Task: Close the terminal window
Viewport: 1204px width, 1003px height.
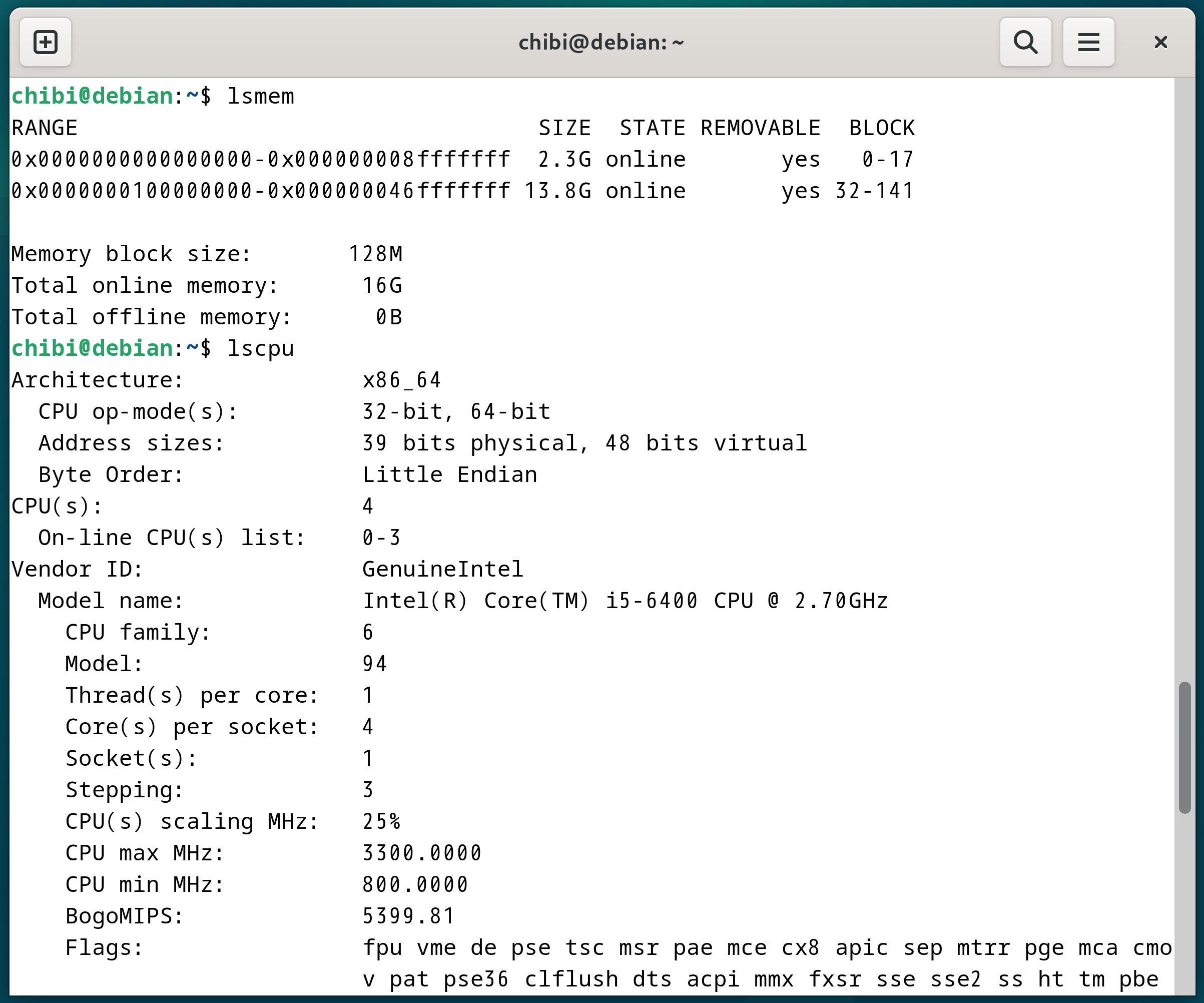Action: (1160, 42)
